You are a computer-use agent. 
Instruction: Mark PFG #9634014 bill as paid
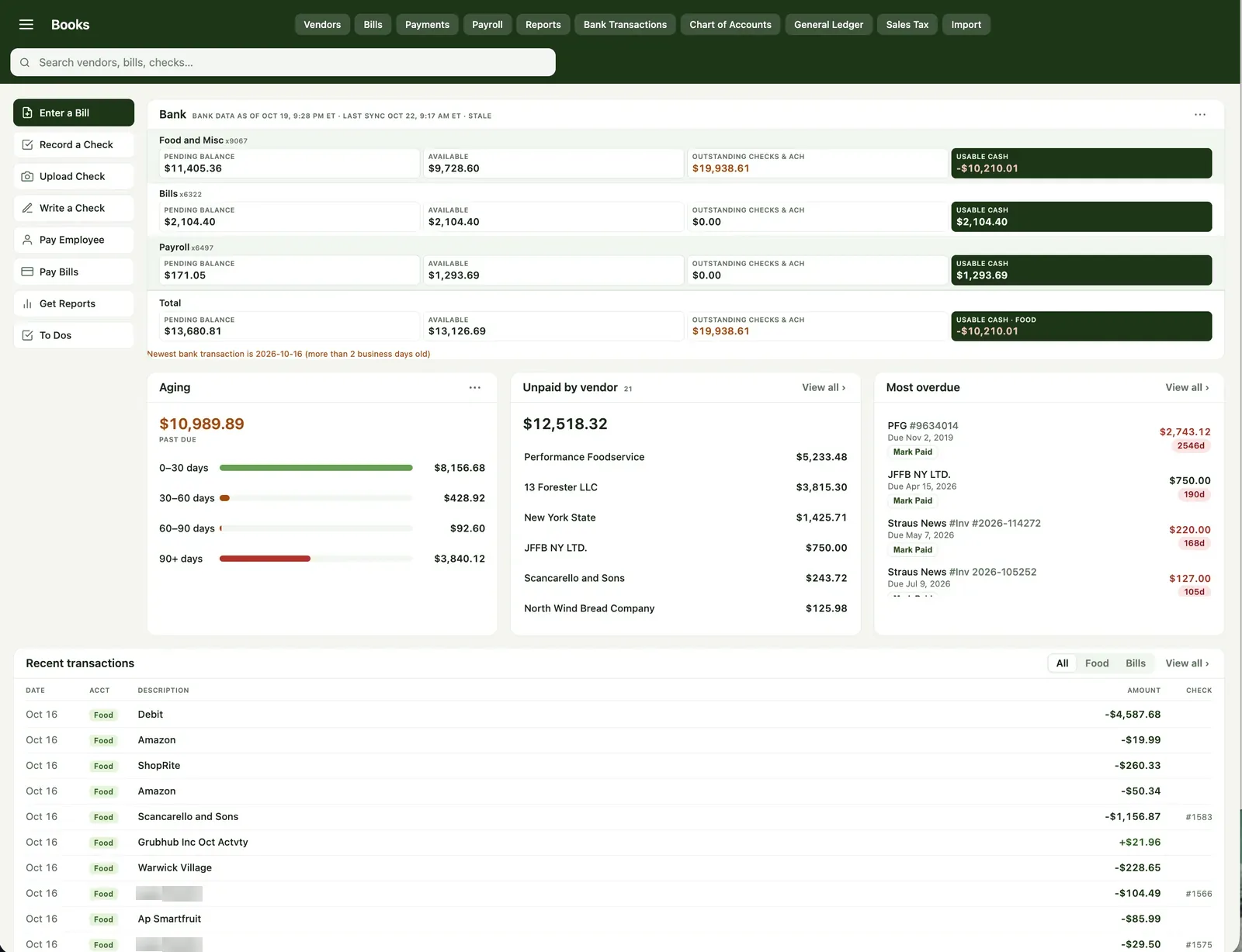pos(912,452)
